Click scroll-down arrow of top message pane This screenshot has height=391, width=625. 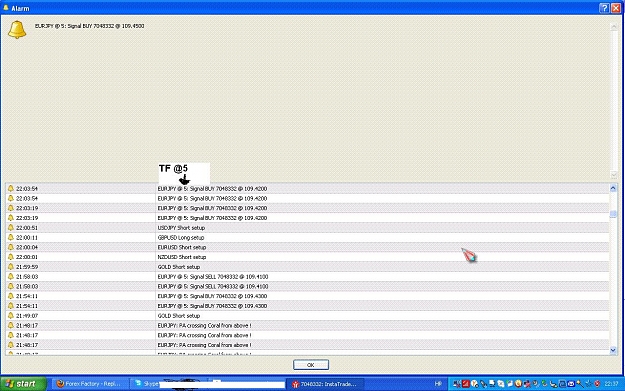(x=614, y=175)
